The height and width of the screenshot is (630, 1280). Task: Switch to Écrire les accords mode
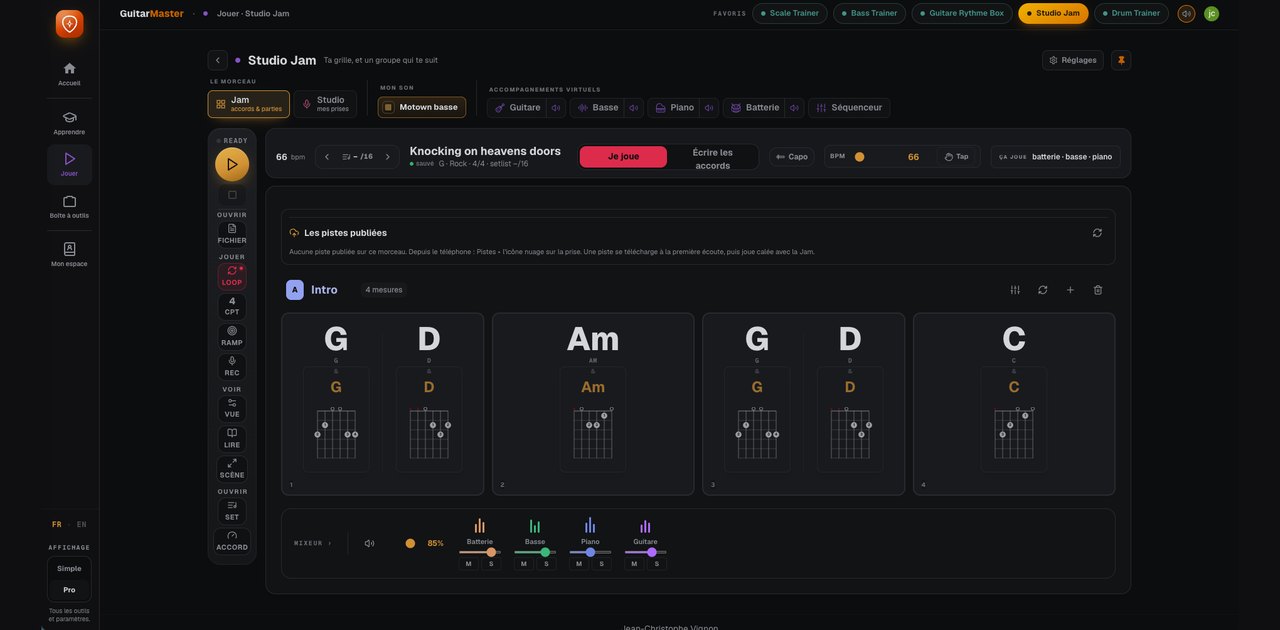(713, 158)
